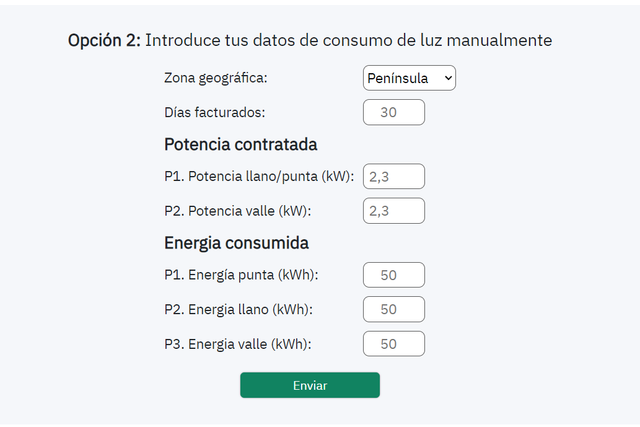Click into the P2 Potencia valle field

393,211
